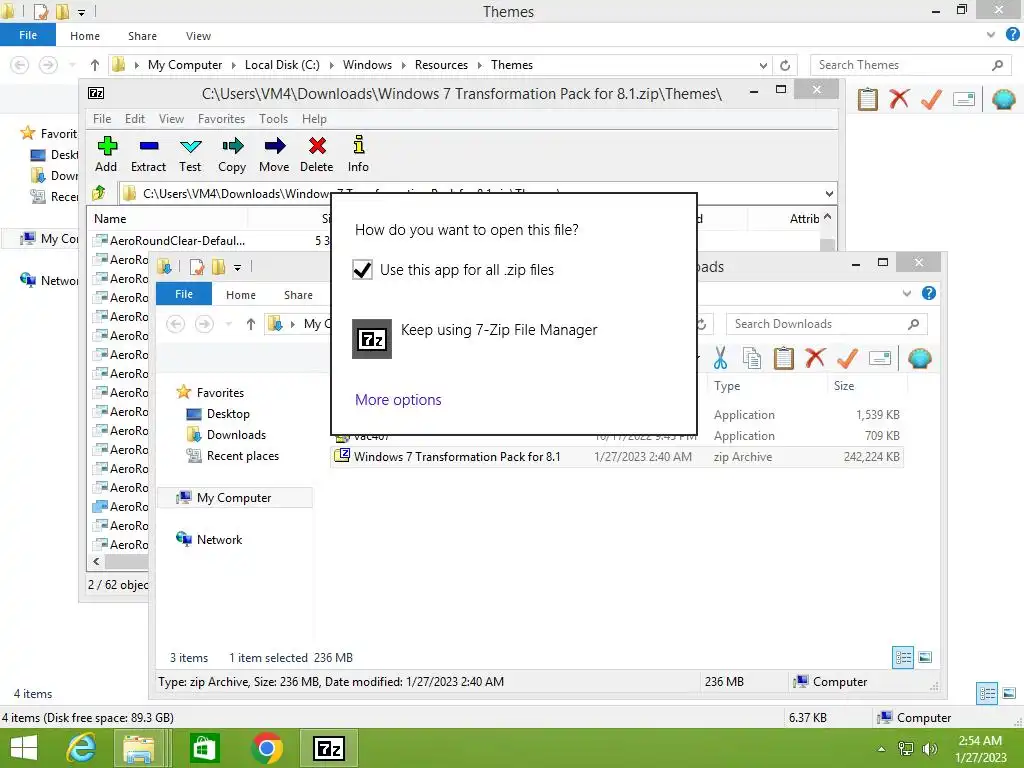
Task: Click the shell globe icon in Themes window
Action: click(1004, 99)
